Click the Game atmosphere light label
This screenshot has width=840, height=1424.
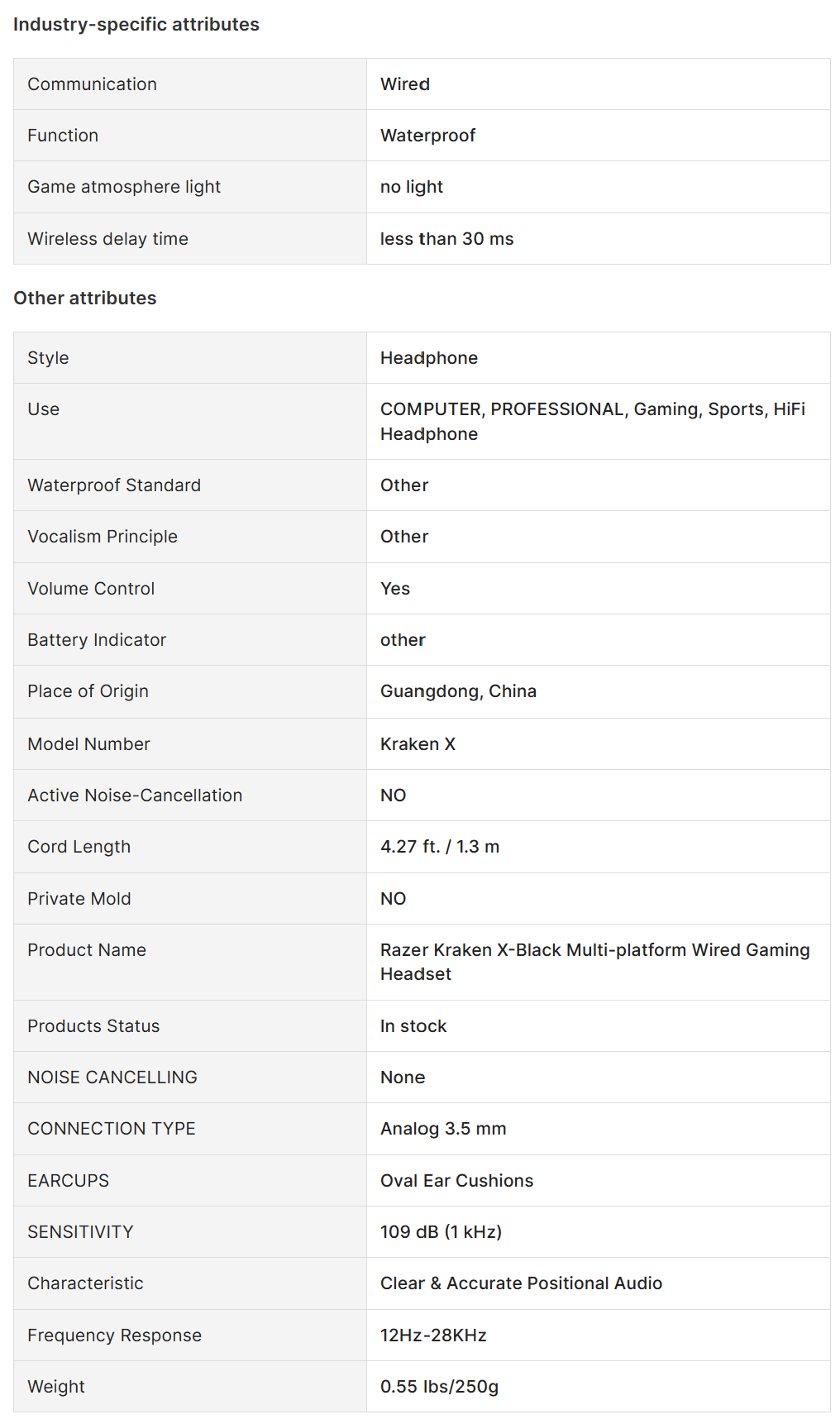click(x=124, y=187)
